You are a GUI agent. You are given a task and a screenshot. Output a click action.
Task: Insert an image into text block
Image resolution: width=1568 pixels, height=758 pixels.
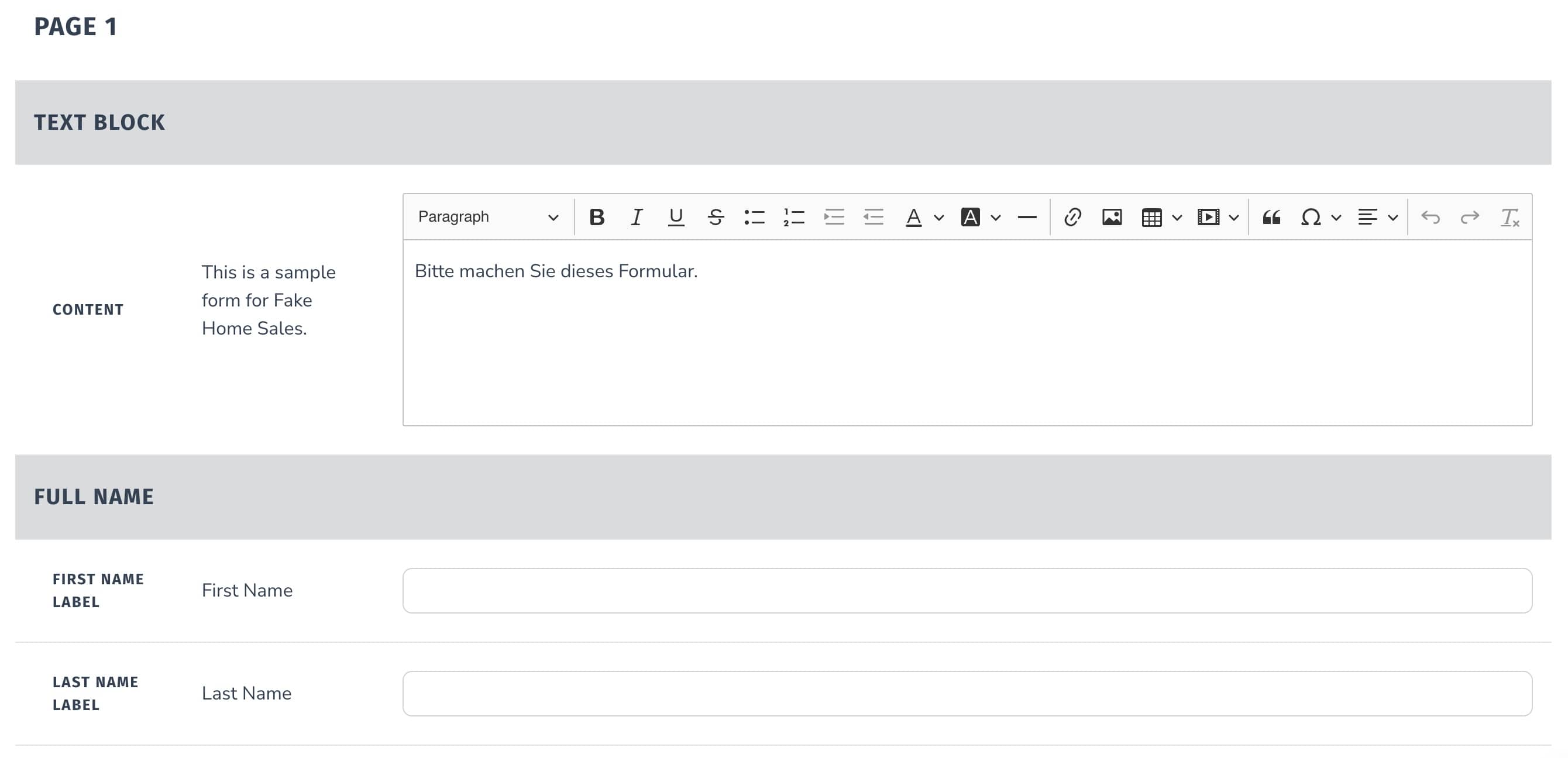1112,217
